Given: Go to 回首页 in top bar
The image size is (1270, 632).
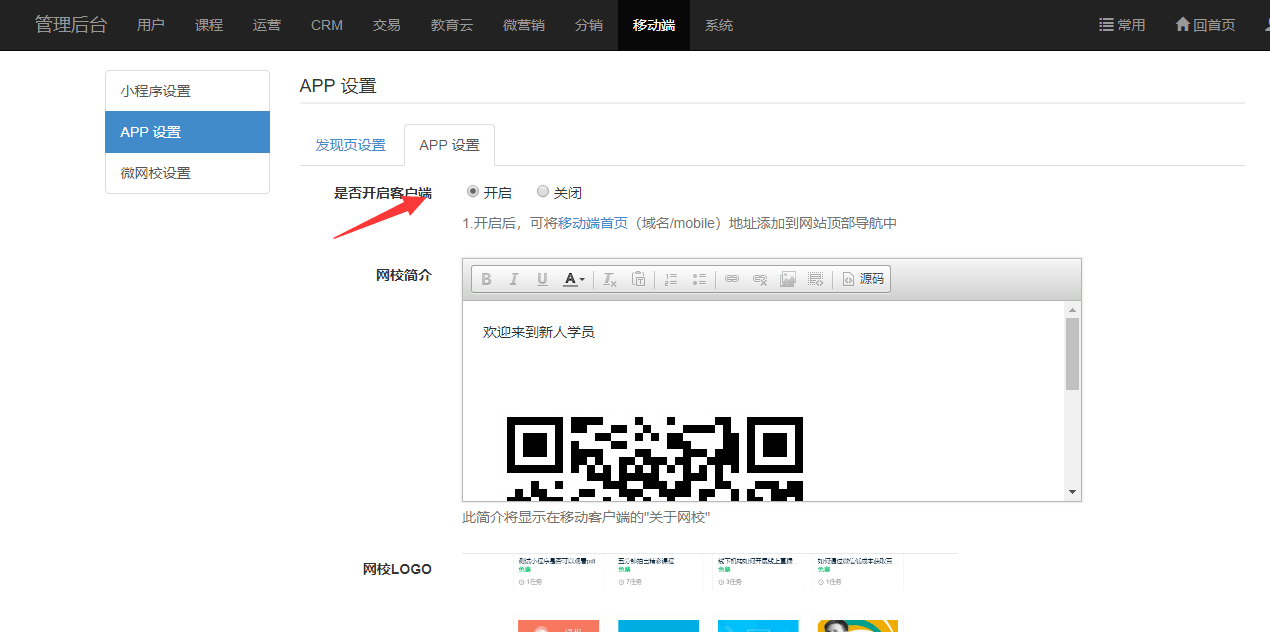Looking at the screenshot, I should tap(1205, 25).
